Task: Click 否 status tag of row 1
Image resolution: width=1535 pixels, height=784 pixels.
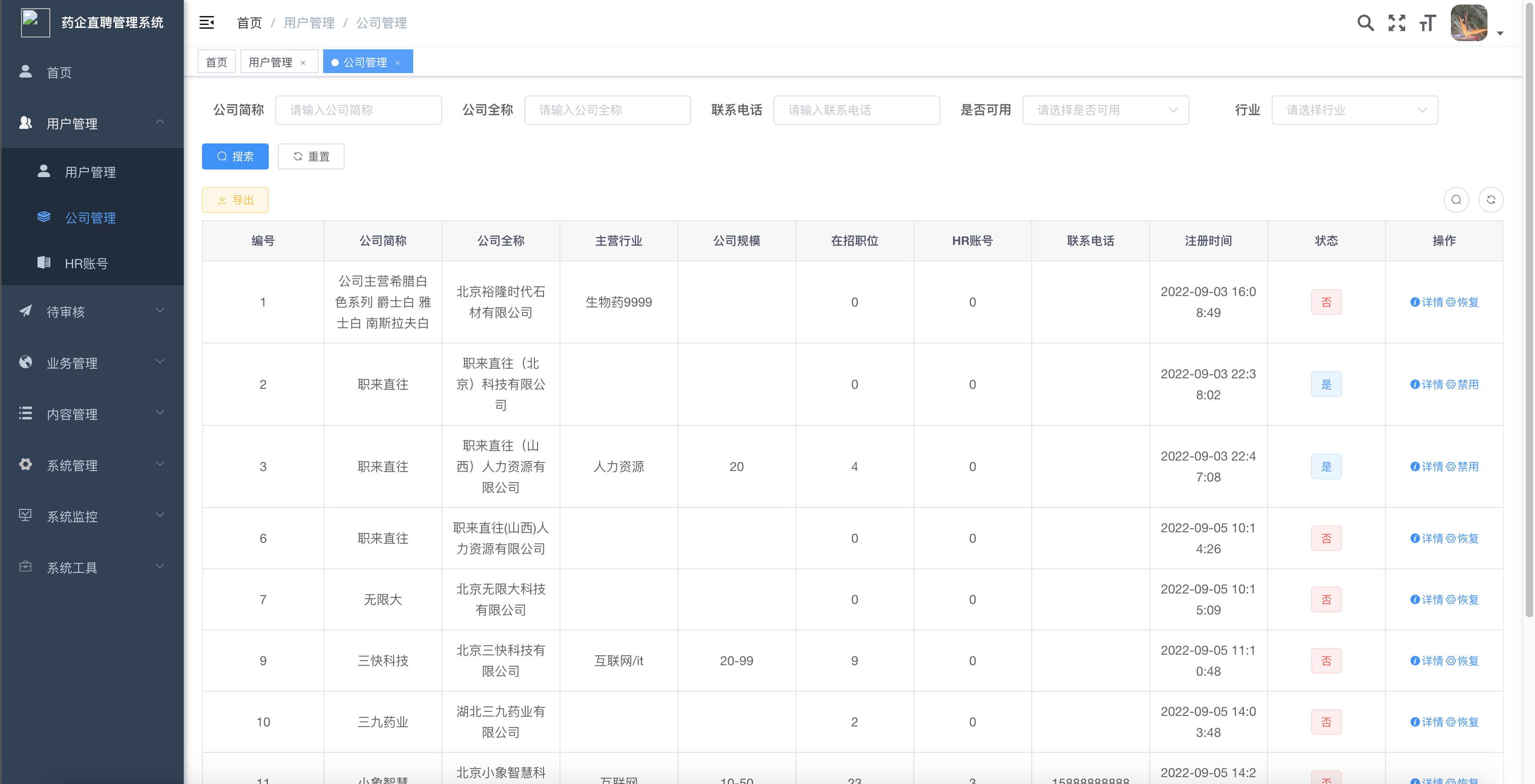Action: [1326, 302]
